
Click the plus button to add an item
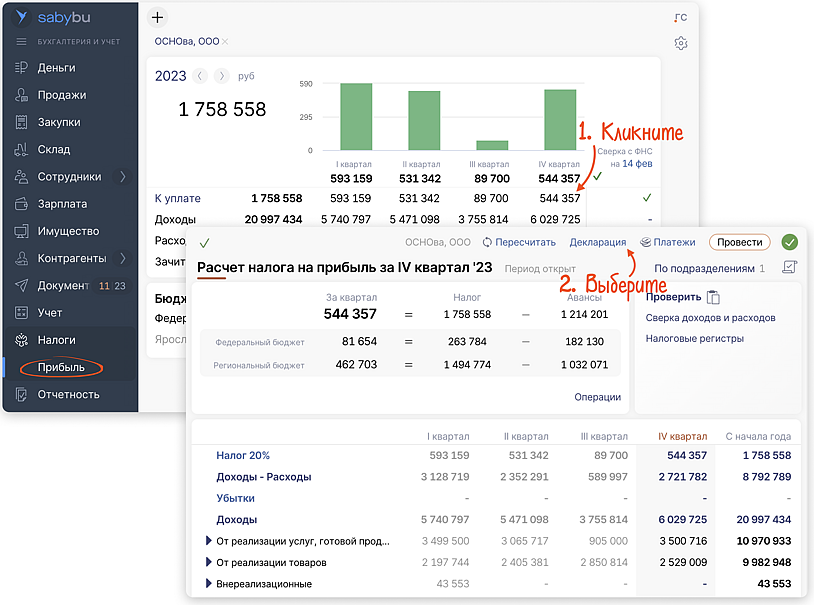click(x=157, y=17)
